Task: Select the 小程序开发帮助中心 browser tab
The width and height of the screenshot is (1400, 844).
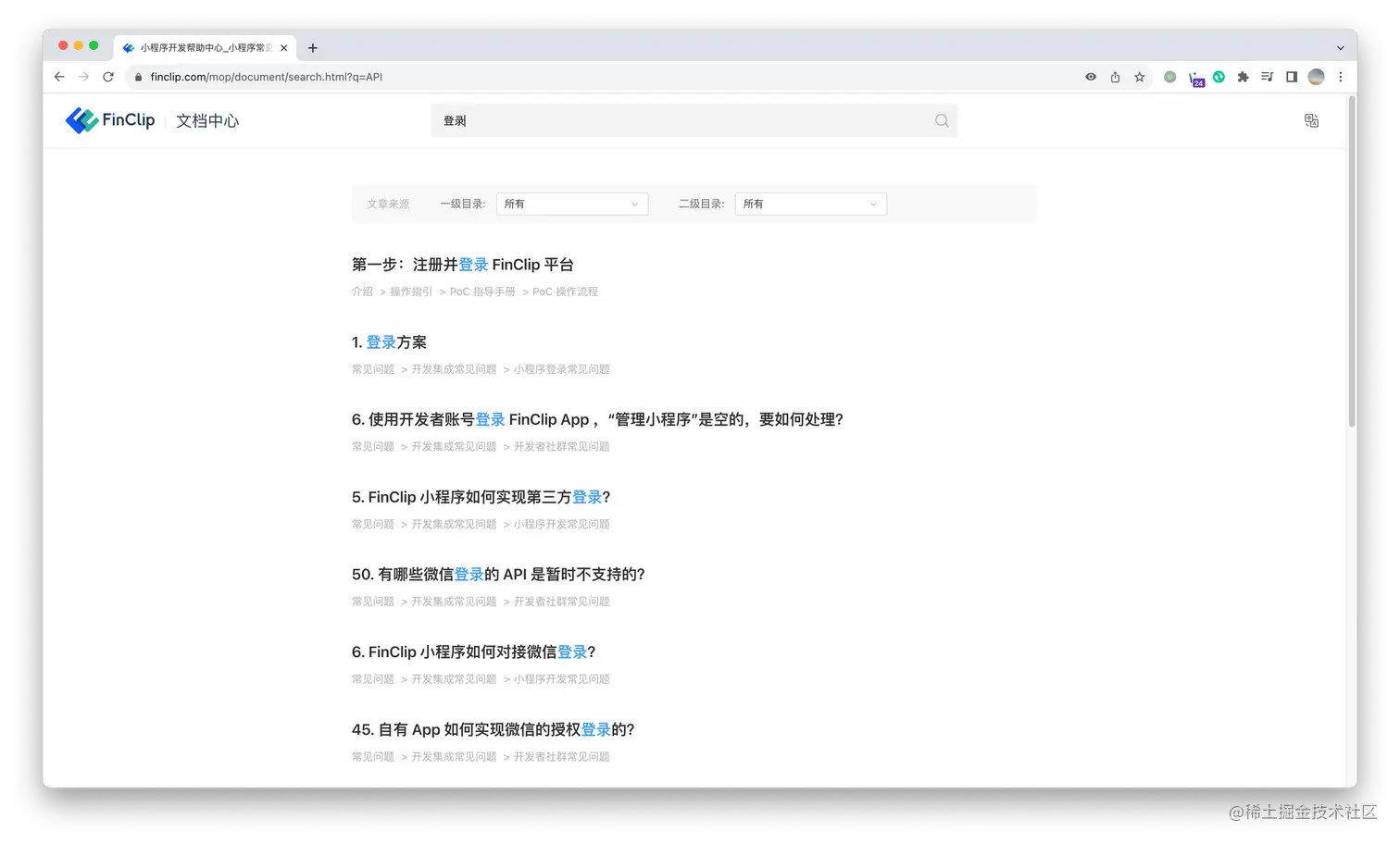Action: pos(206,48)
